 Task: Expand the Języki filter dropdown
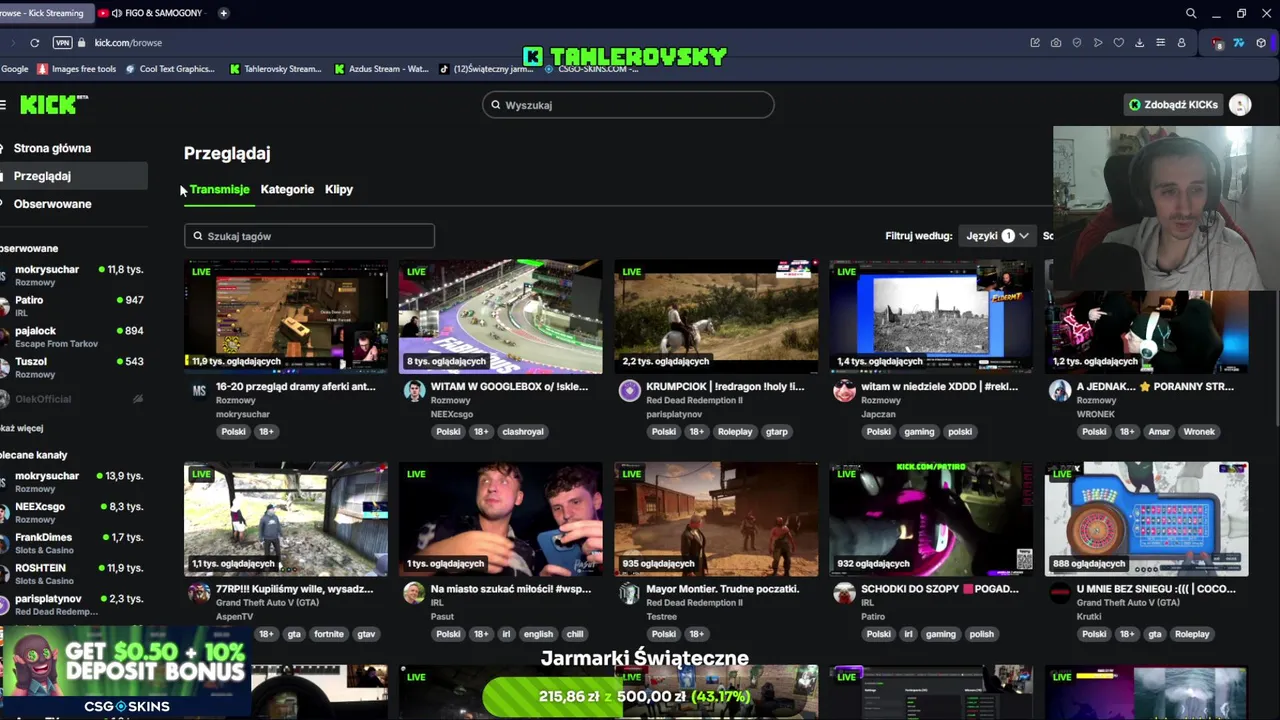[x=997, y=236]
